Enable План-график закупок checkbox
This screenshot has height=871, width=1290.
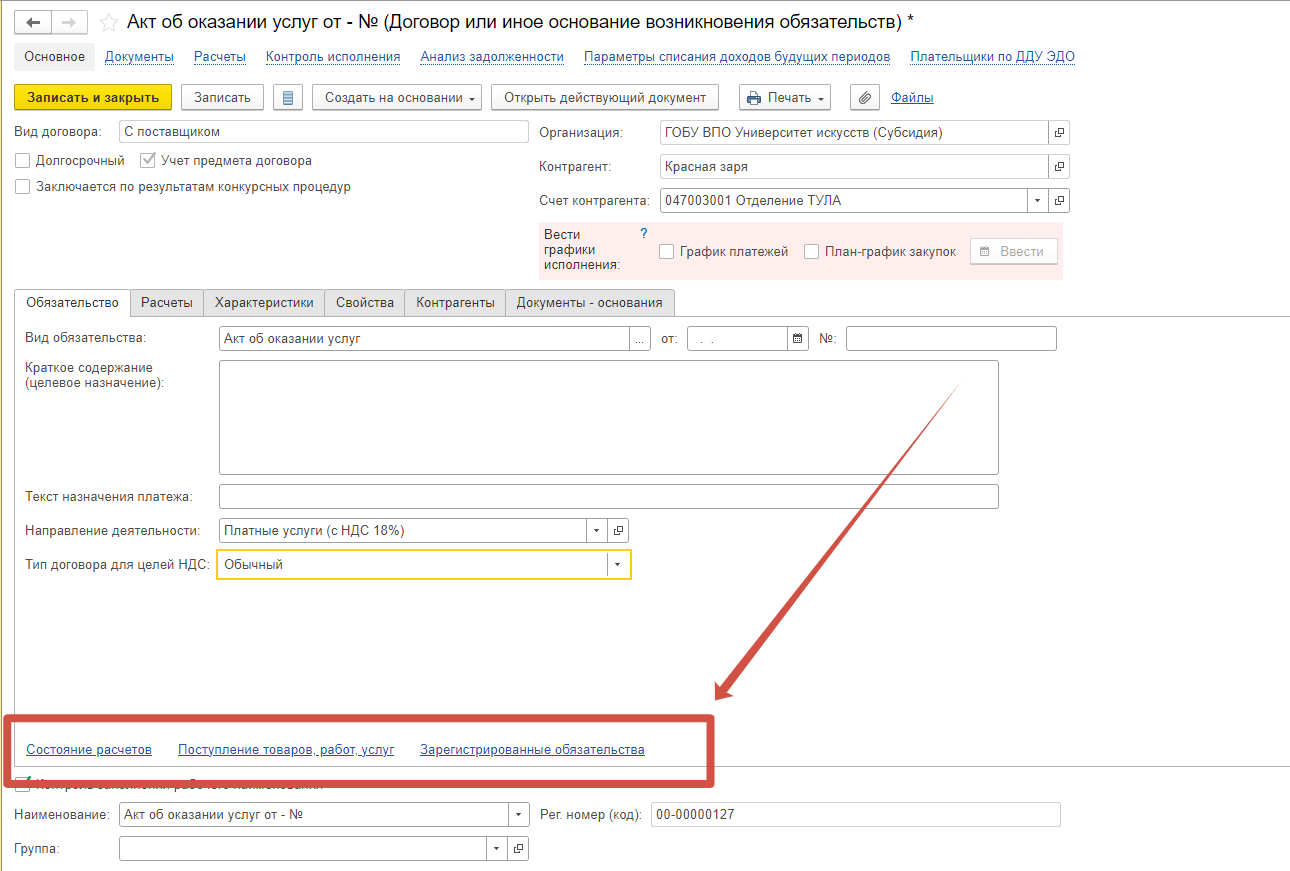coord(811,252)
